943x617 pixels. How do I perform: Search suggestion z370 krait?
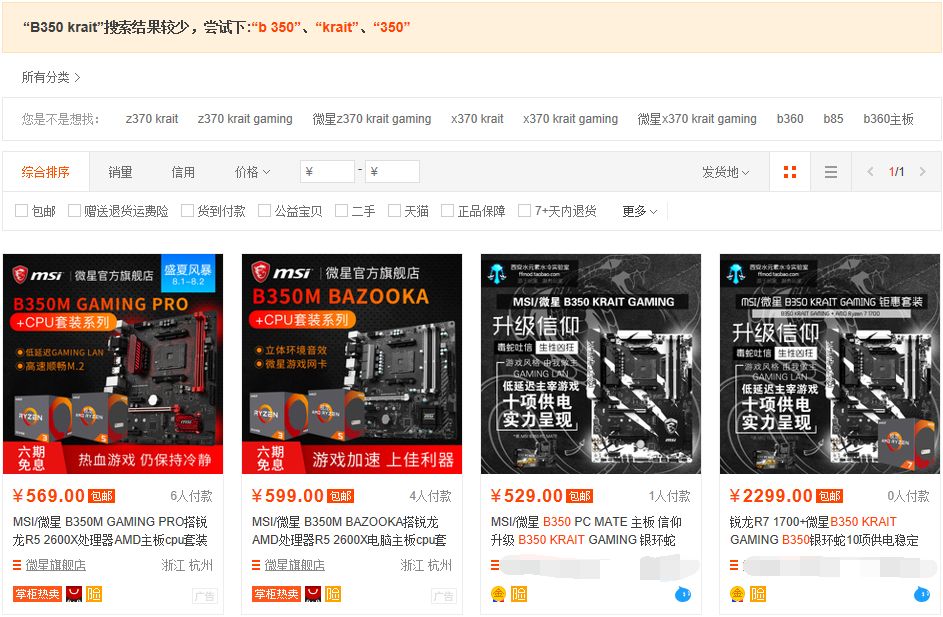(152, 119)
